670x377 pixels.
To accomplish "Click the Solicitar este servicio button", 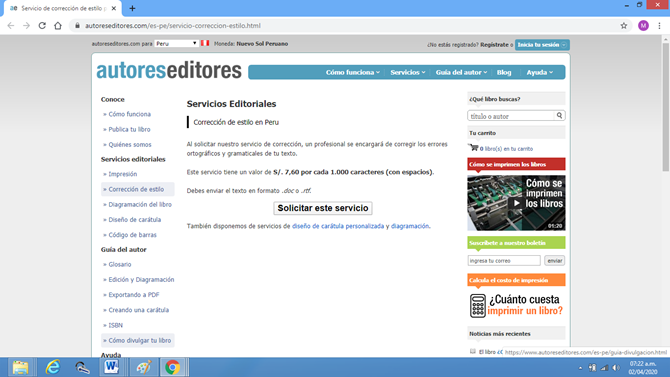I will 323,208.
